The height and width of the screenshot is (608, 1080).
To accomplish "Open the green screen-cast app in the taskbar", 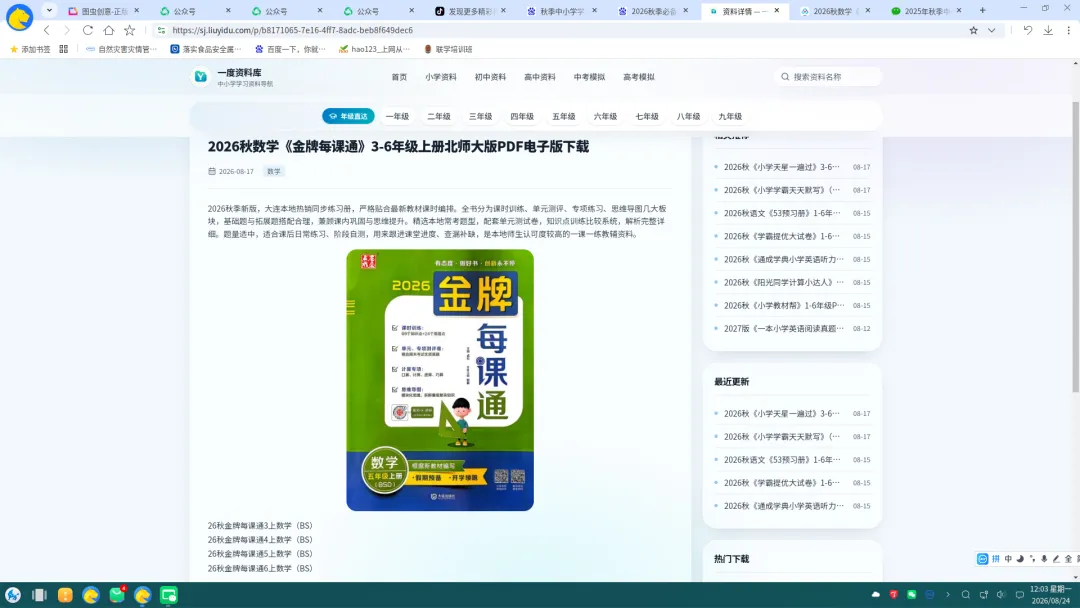I will tap(169, 595).
